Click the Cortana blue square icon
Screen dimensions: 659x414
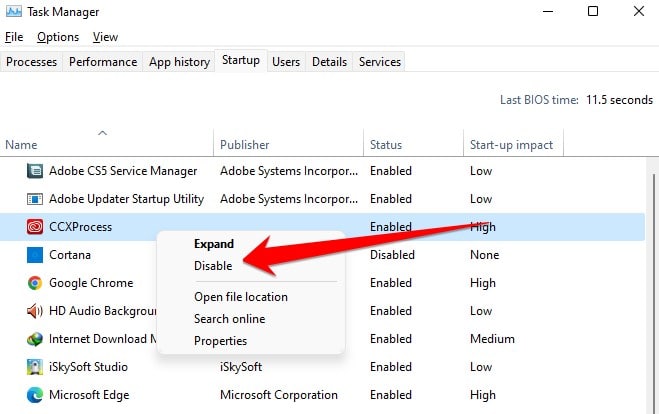click(34, 255)
